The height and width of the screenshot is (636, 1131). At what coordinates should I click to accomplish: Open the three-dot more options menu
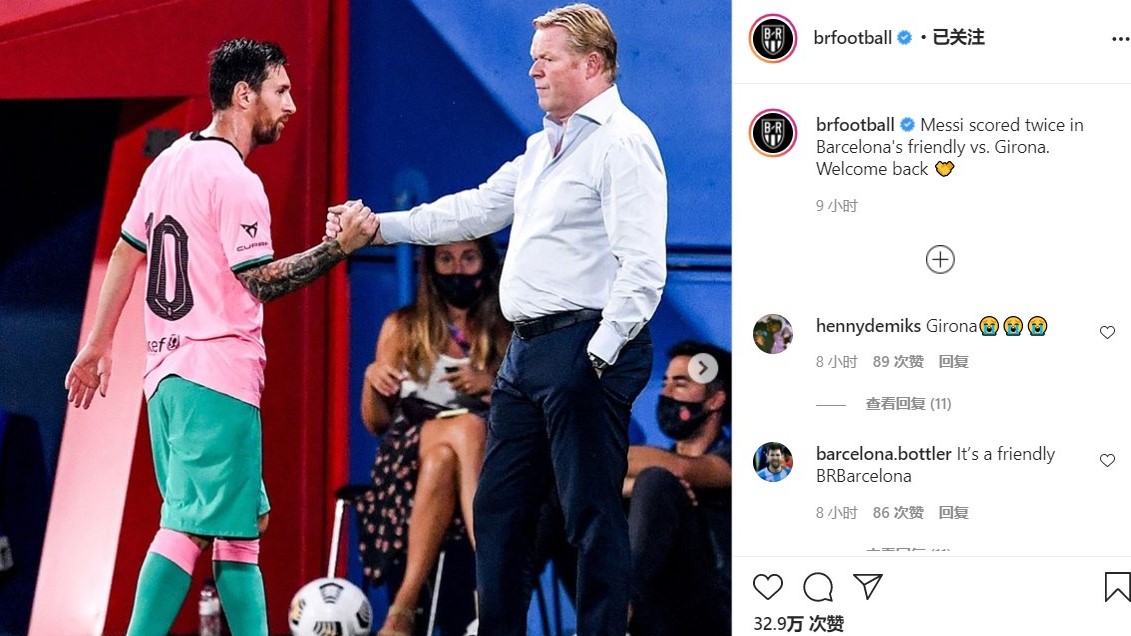[x=1120, y=39]
